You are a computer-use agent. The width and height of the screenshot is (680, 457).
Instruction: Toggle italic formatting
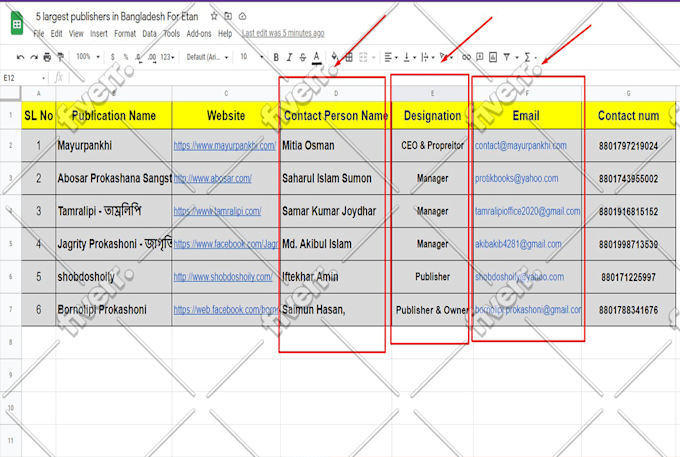pyautogui.click(x=289, y=57)
